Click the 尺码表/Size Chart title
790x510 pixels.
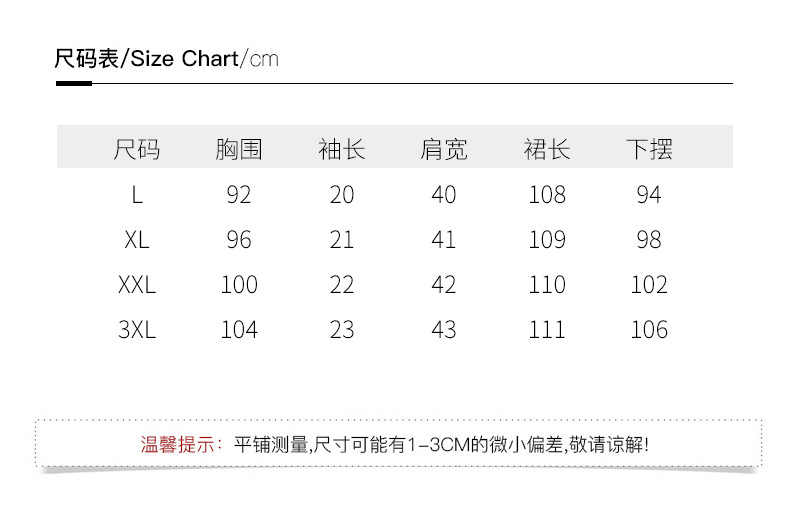tap(166, 58)
